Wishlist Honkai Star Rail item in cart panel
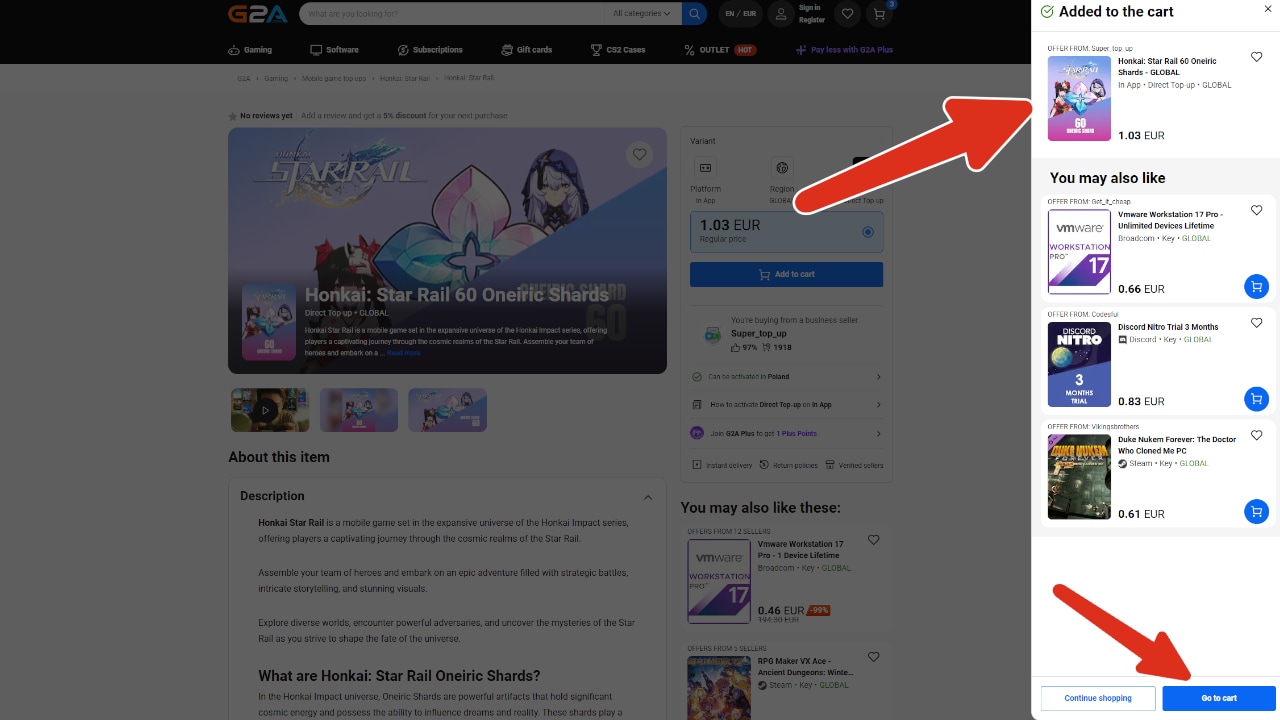The width and height of the screenshot is (1280, 720). tap(1257, 57)
